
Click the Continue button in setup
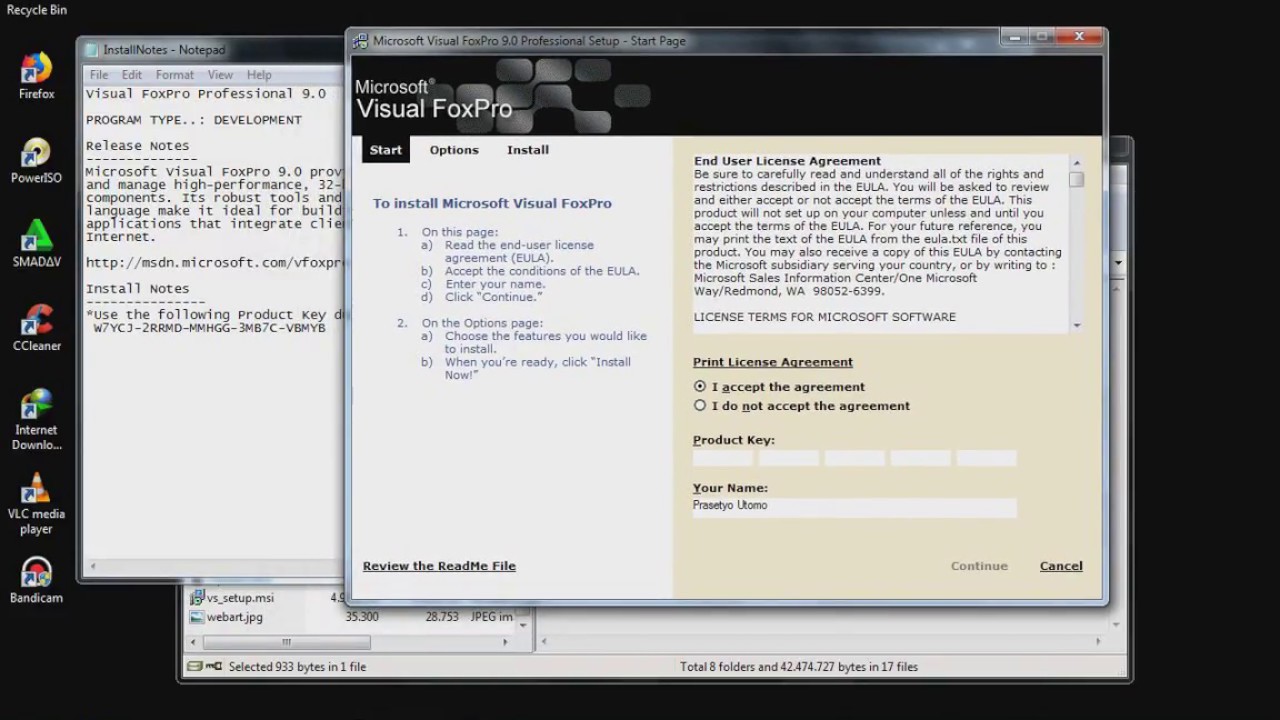[x=979, y=566]
